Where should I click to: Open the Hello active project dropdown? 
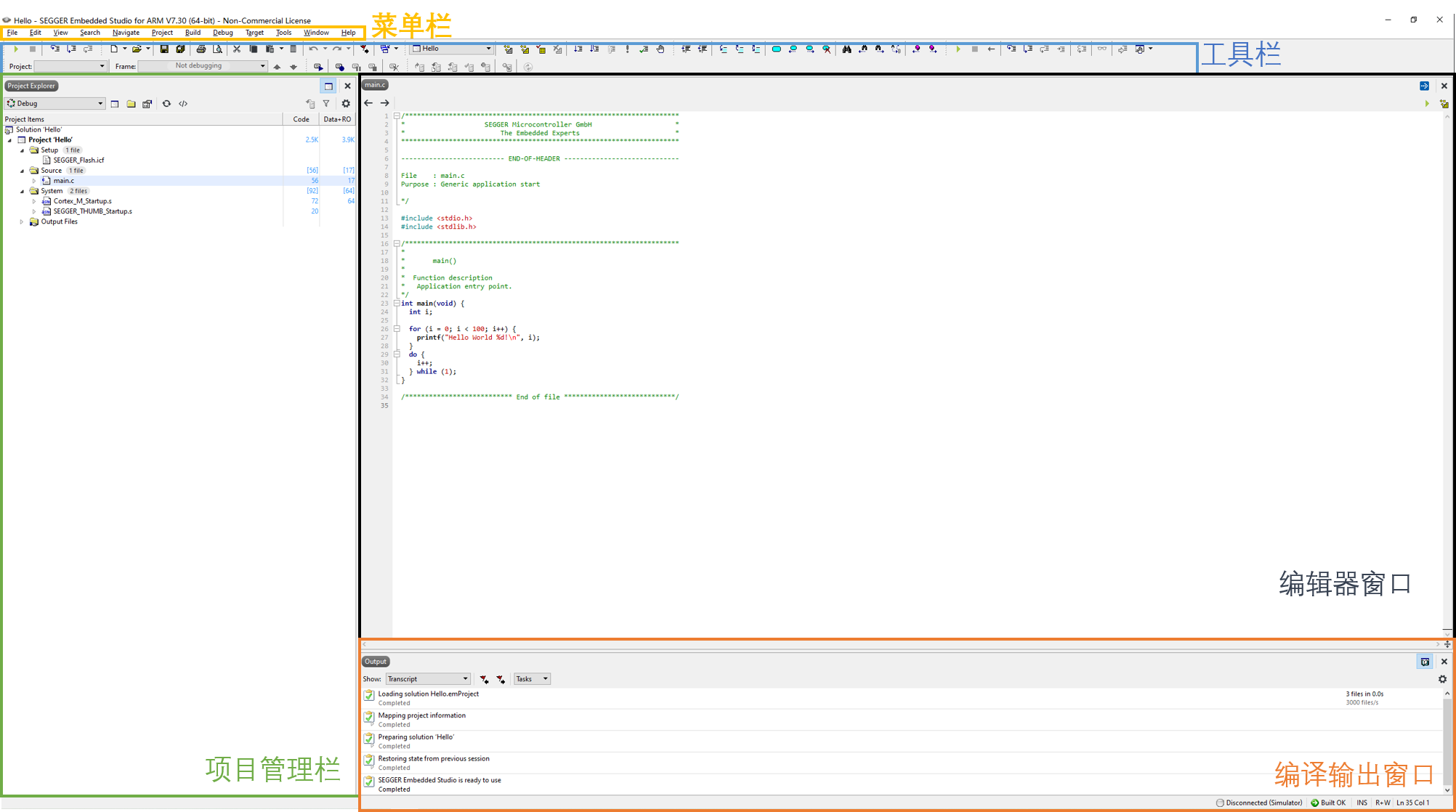(x=451, y=49)
